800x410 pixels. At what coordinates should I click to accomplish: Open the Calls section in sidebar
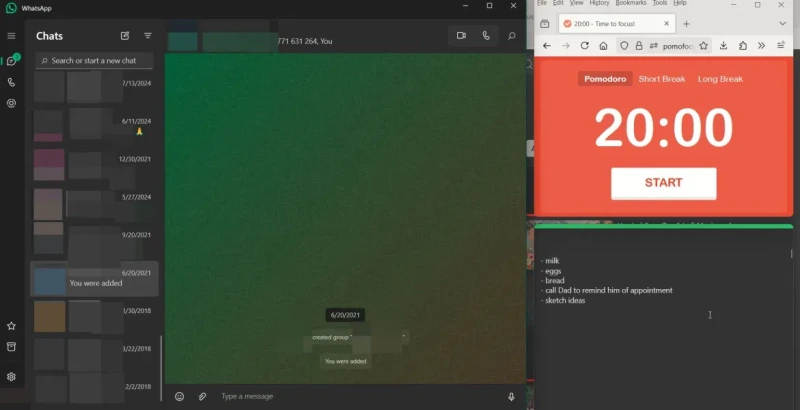(11, 83)
